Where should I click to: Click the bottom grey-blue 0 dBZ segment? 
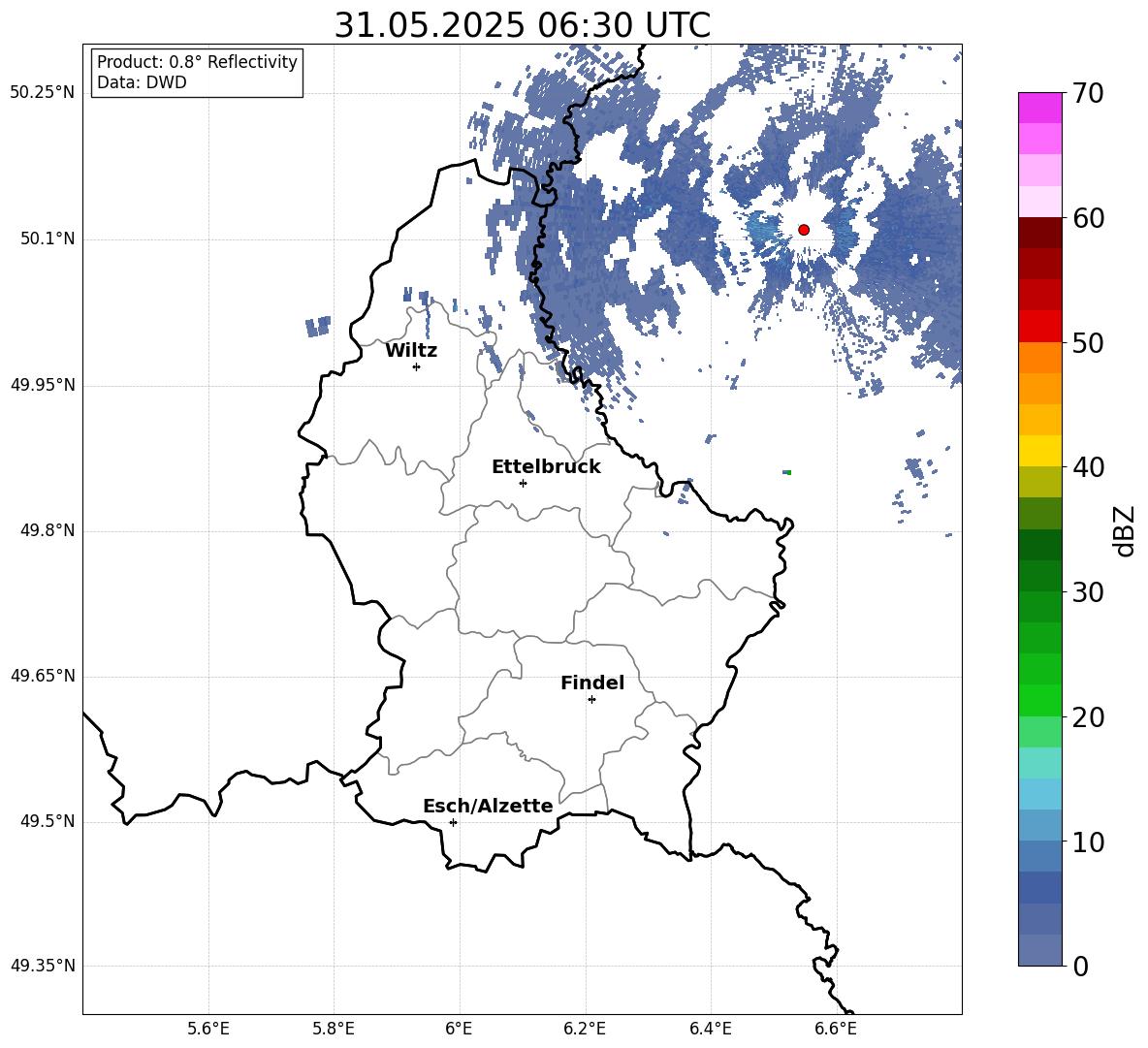[1040, 951]
